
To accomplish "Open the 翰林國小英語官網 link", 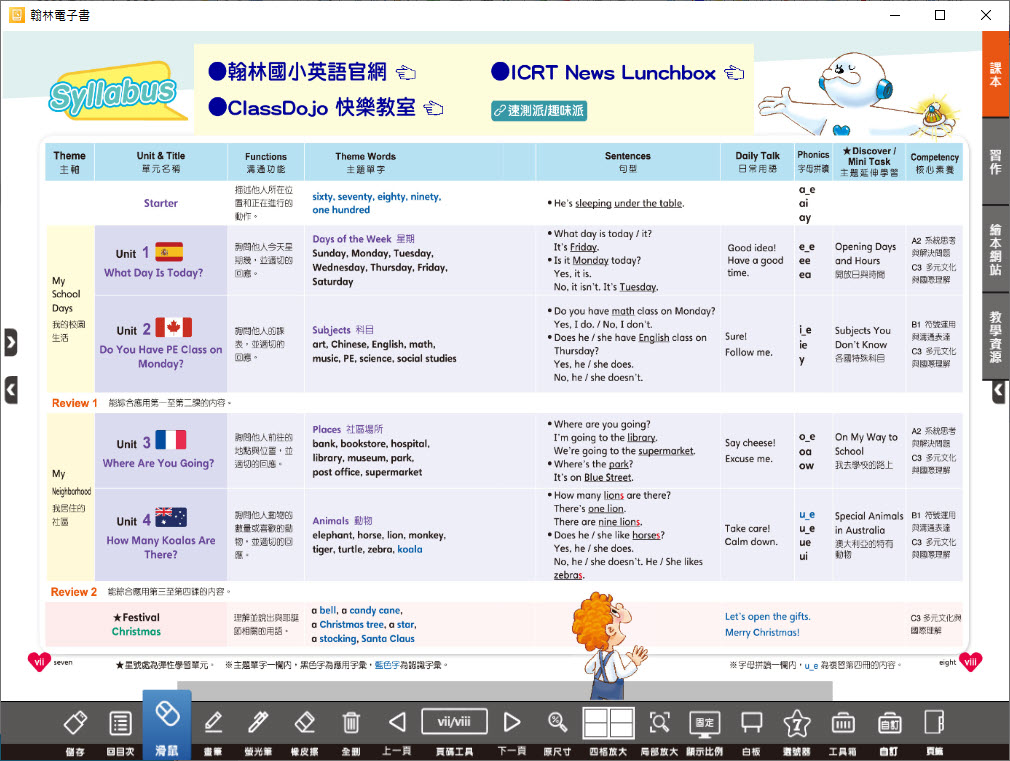I will point(310,72).
